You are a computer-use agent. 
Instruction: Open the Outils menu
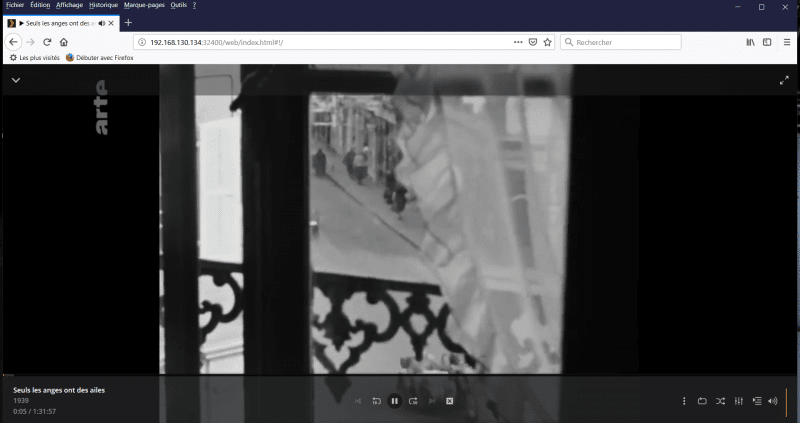pyautogui.click(x=179, y=5)
